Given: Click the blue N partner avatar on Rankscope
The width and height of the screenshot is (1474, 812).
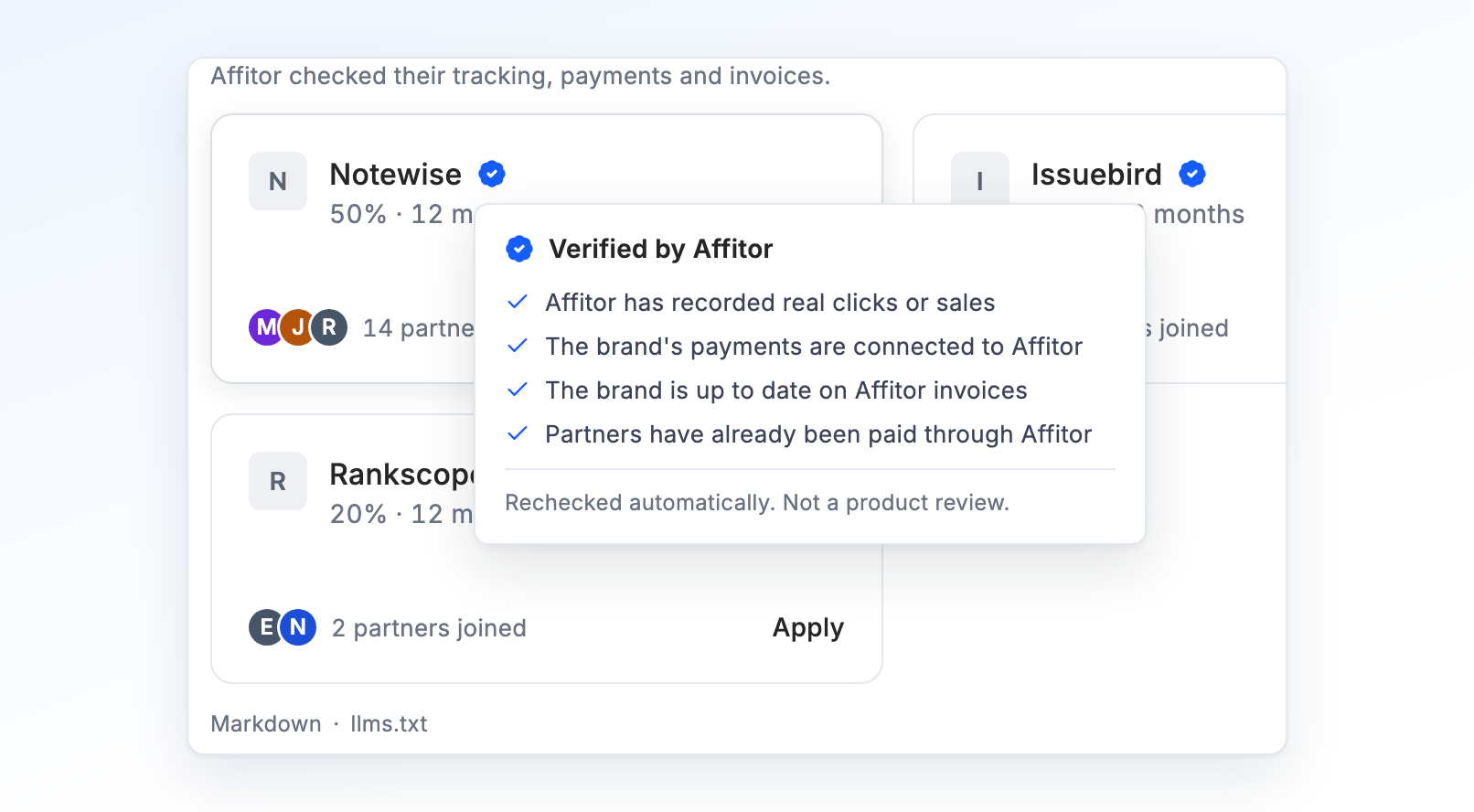Looking at the screenshot, I should tap(298, 627).
